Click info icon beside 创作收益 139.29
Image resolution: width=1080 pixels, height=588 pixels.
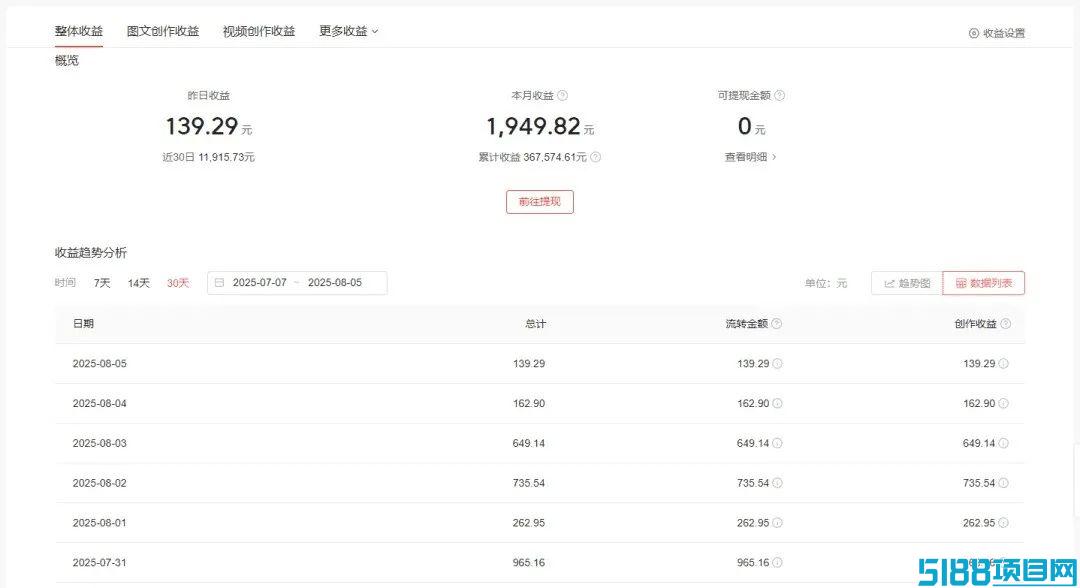[1004, 364]
